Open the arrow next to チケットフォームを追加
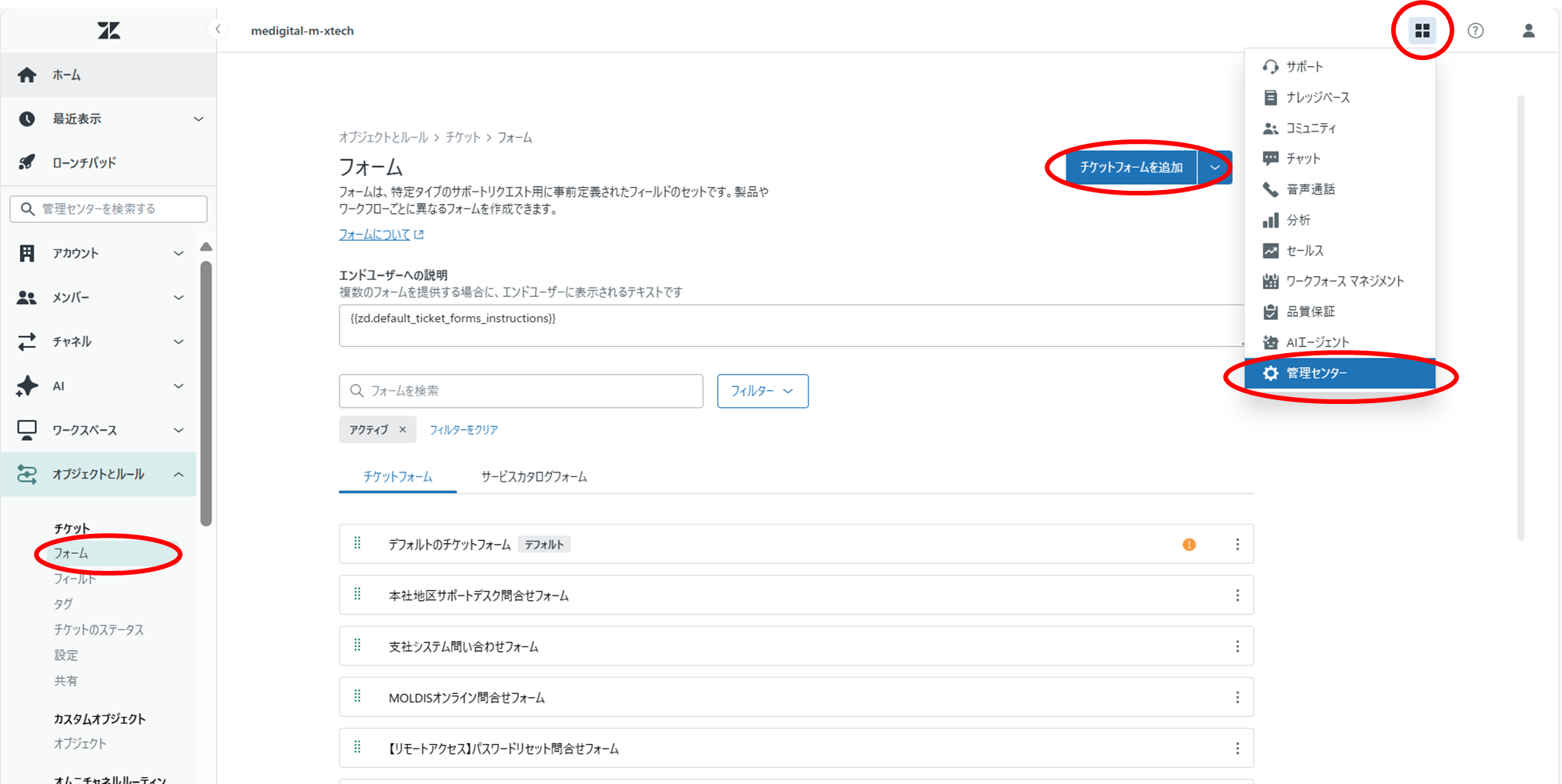This screenshot has height=784, width=1562. 1215,168
